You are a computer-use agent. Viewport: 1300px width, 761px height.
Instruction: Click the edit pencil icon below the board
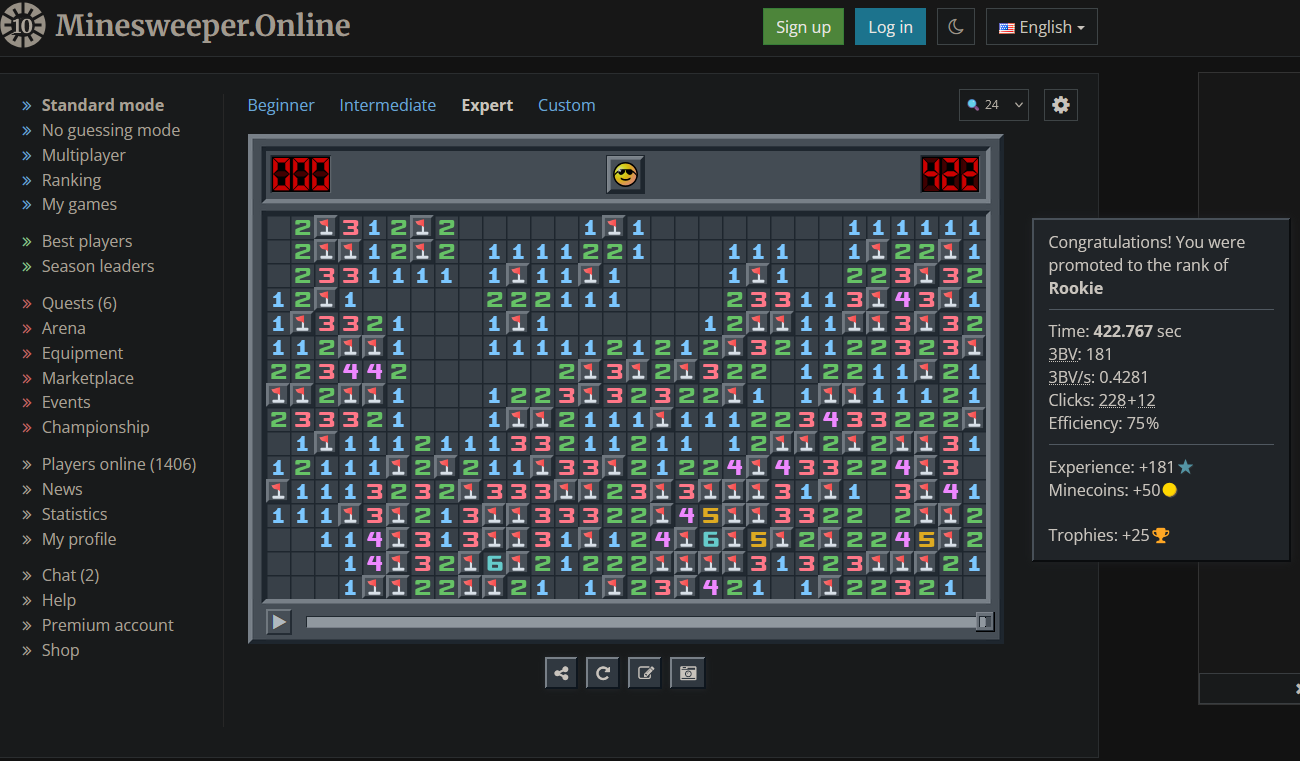point(645,673)
